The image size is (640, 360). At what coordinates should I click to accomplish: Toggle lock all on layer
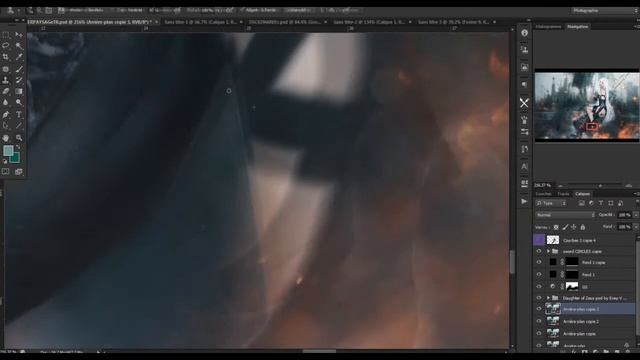click(583, 227)
